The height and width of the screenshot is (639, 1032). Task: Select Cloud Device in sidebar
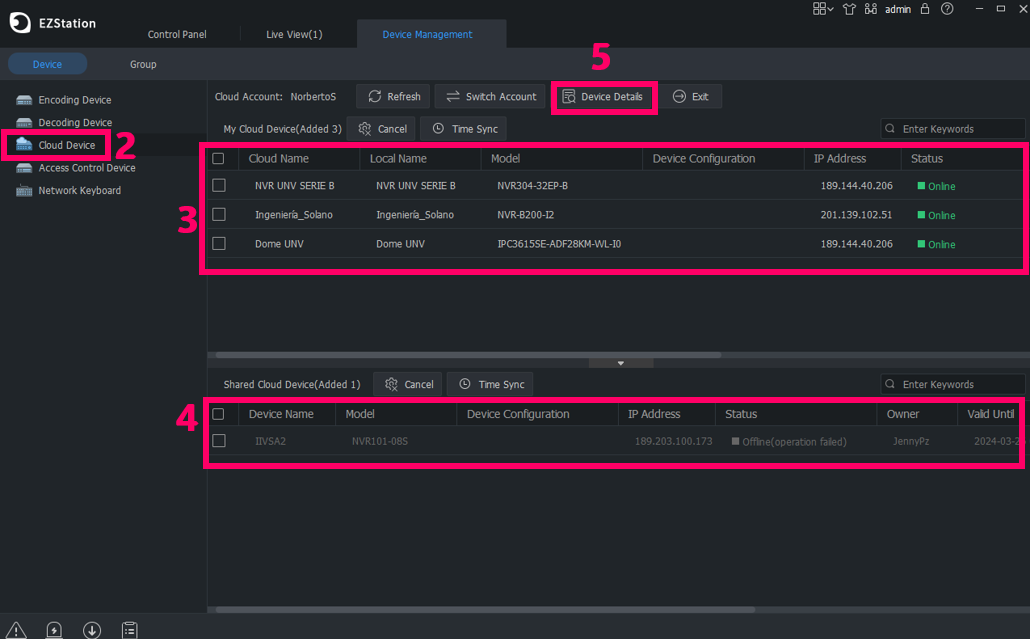click(66, 145)
